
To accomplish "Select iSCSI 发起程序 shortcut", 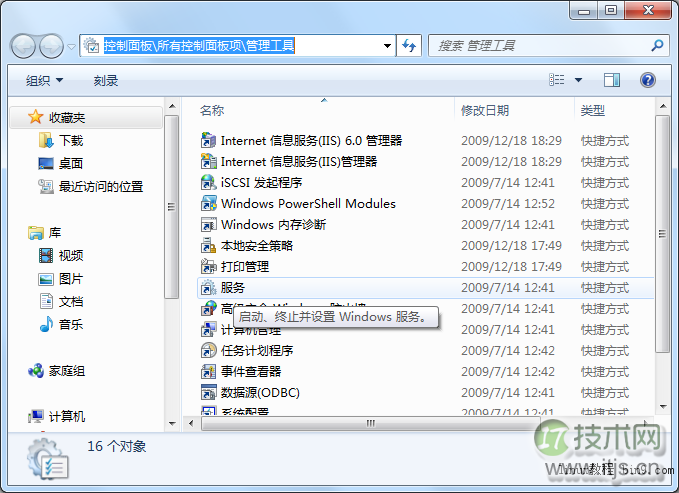I will point(261,182).
